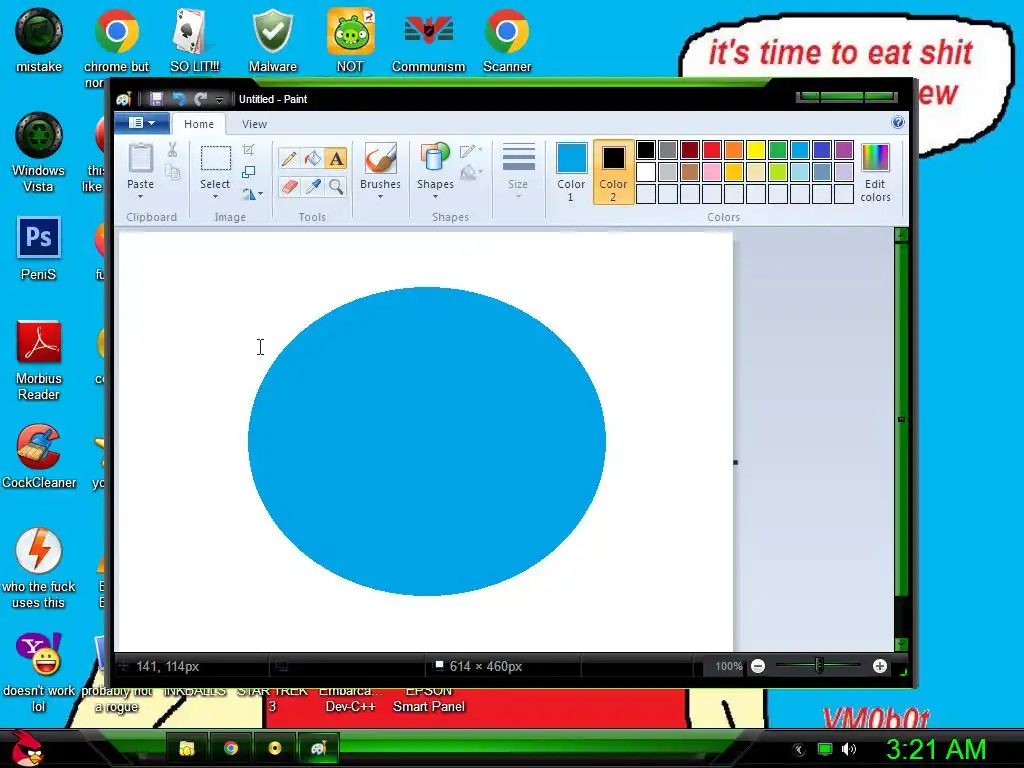The height and width of the screenshot is (768, 1024).
Task: Click the Cut scissors icon
Action: (x=172, y=150)
